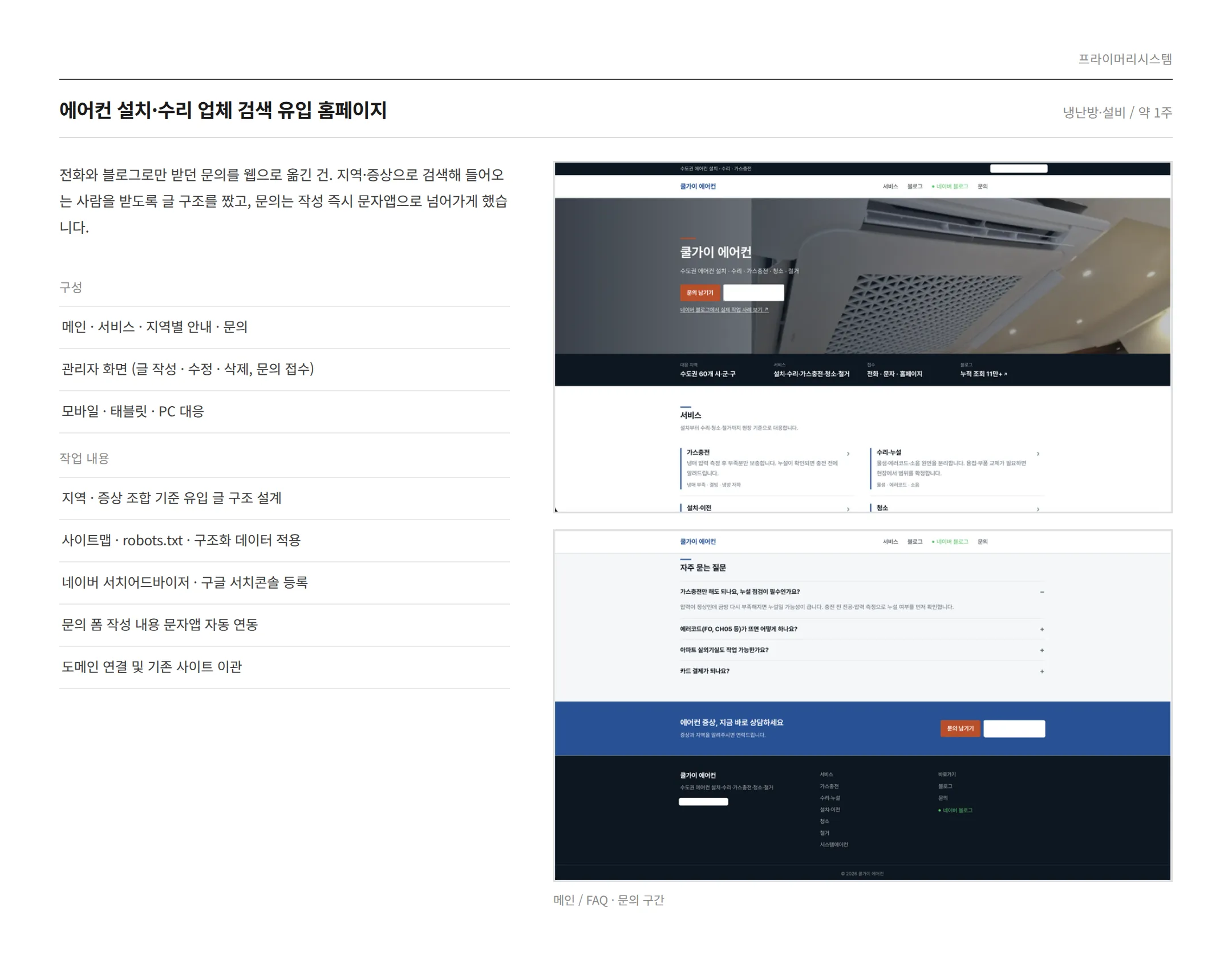Click the 쿨가이 에어컨 logo above the hero image

pyautogui.click(x=698, y=187)
